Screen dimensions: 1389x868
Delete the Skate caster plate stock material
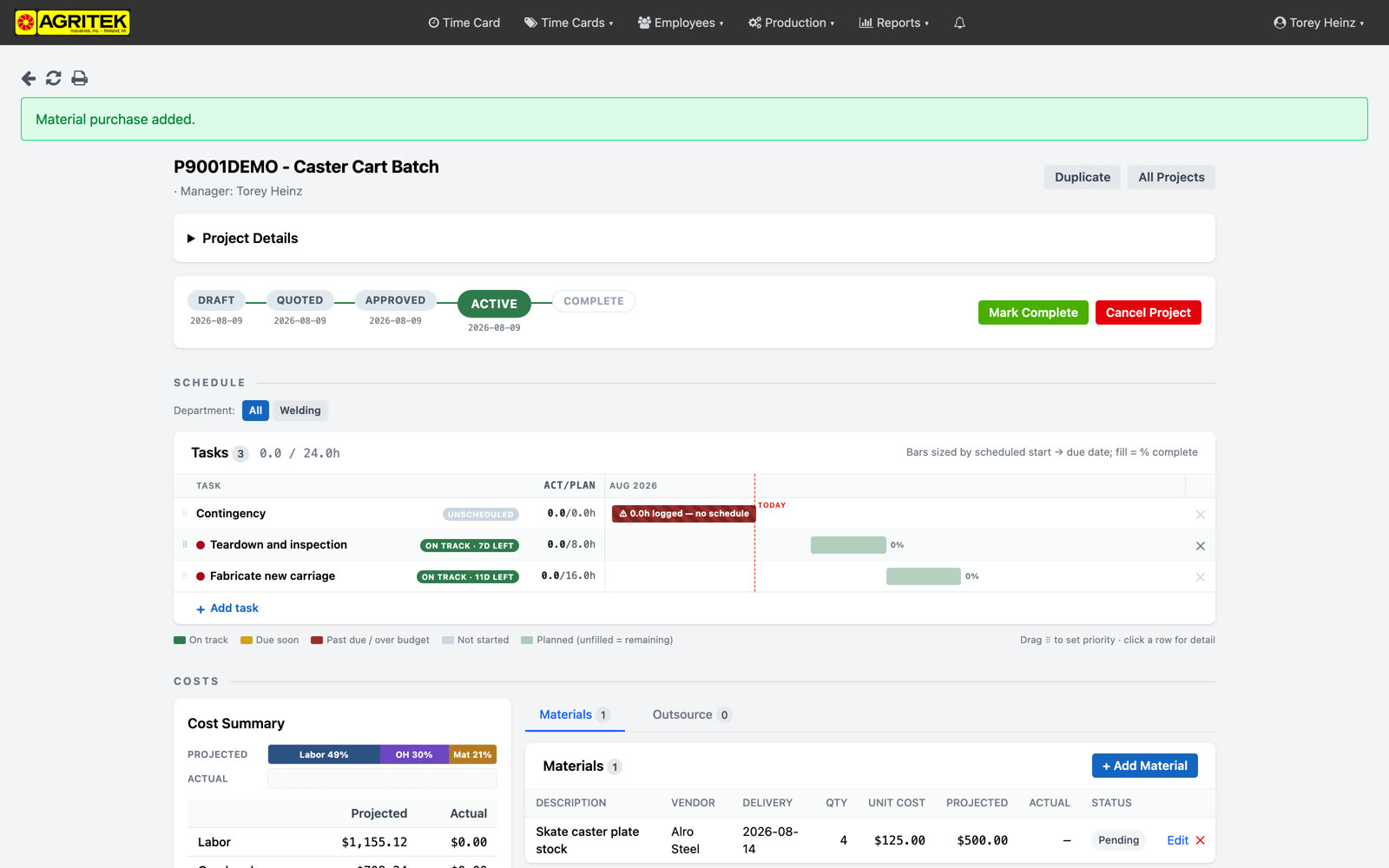[1201, 840]
